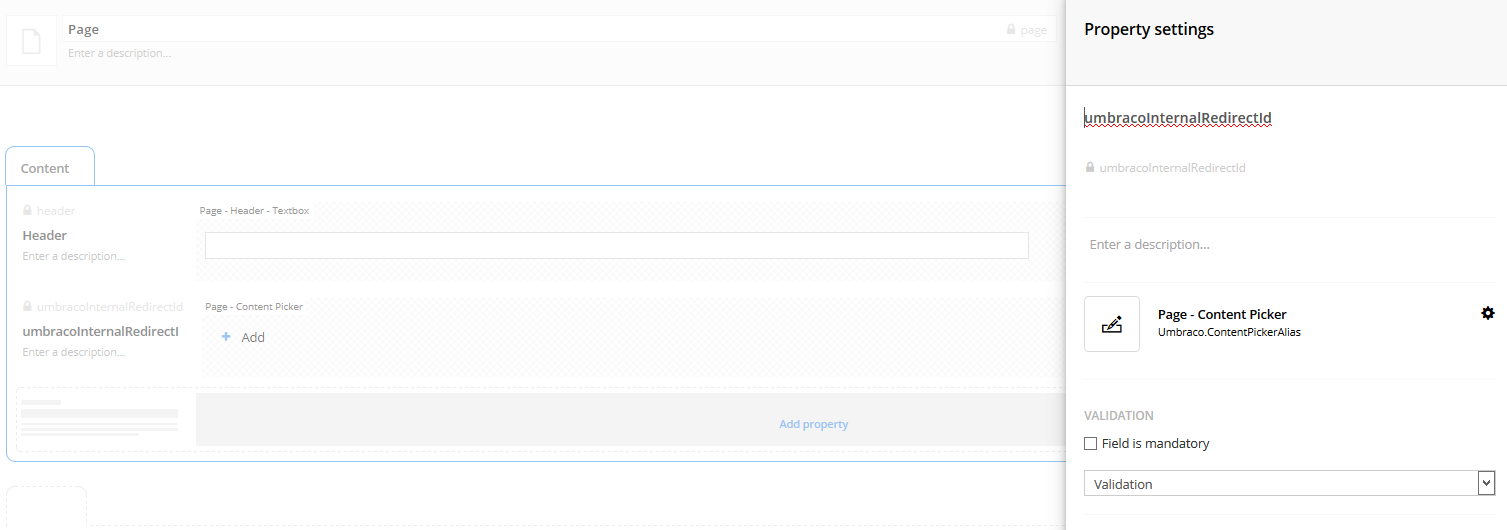
Task: Click the Header textbox preview field
Action: [x=616, y=246]
